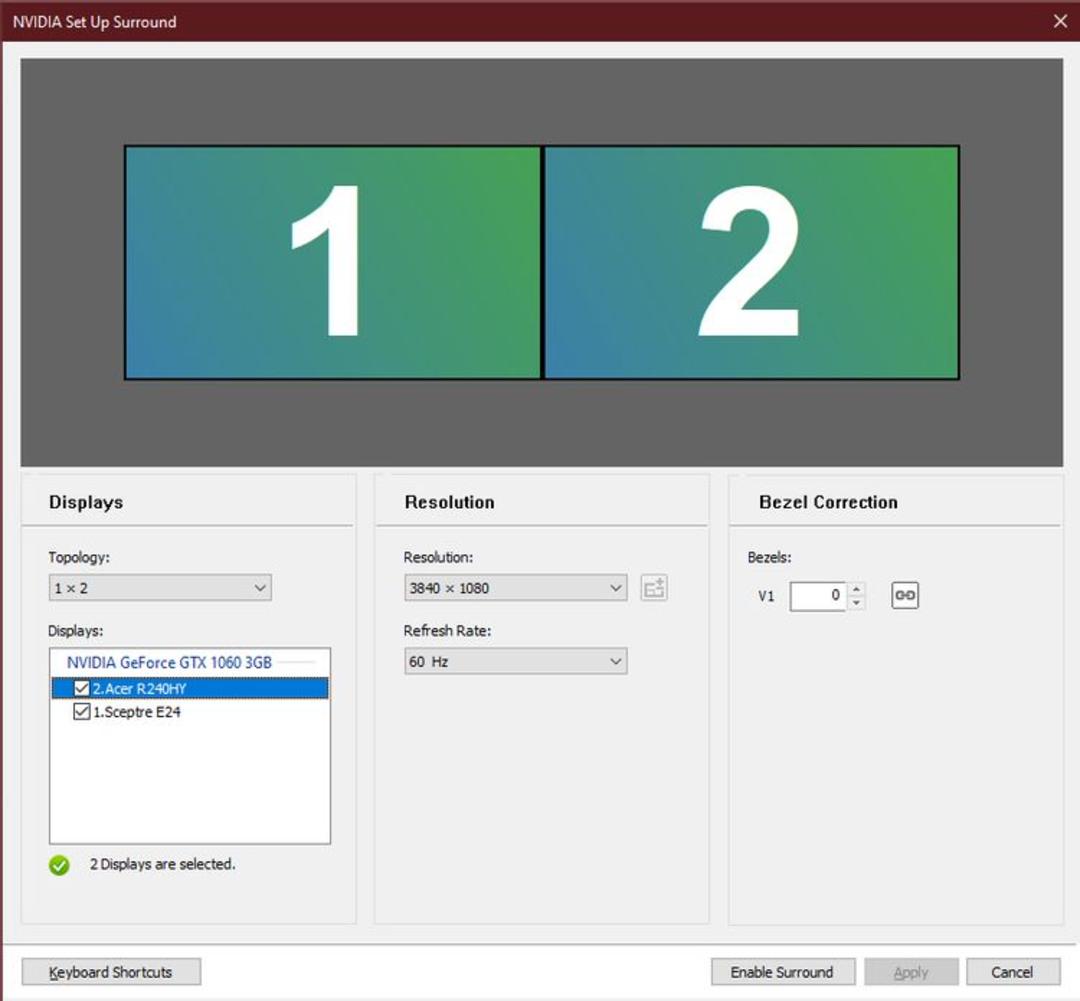Click the custom resolution icon
Image resolution: width=1080 pixels, height=1001 pixels.
(x=654, y=588)
